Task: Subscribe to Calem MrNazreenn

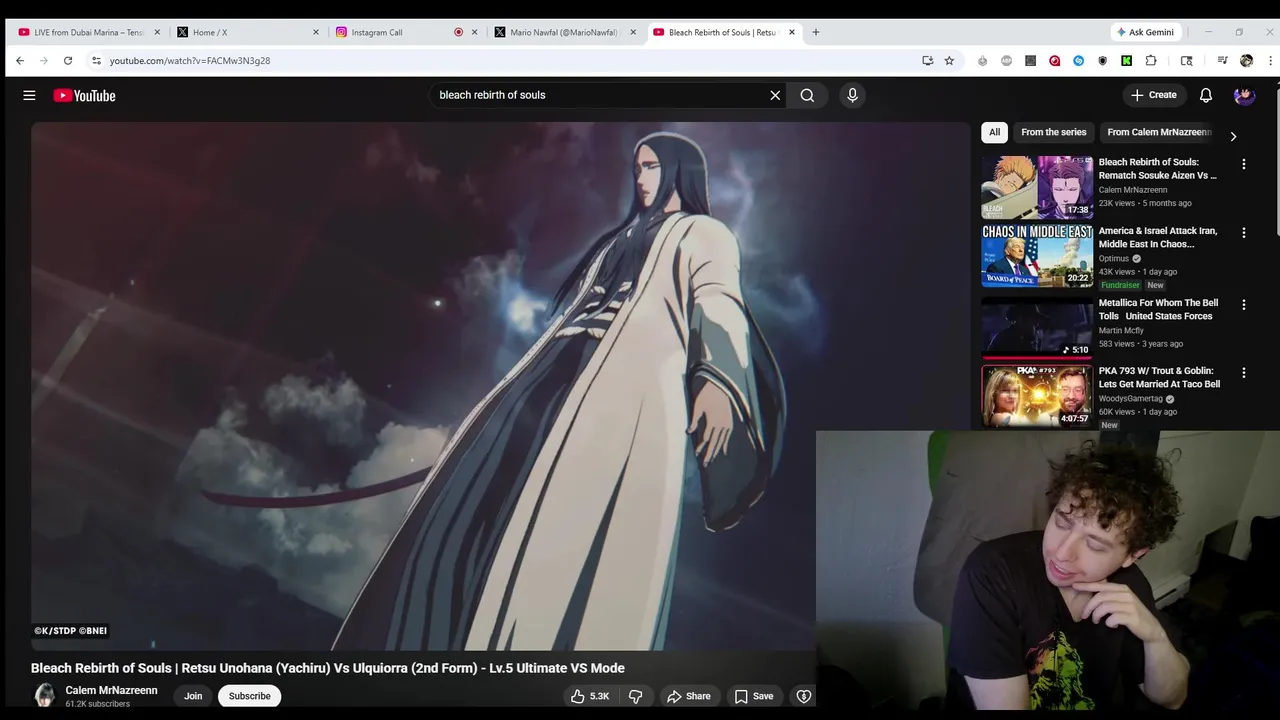Action: click(249, 696)
